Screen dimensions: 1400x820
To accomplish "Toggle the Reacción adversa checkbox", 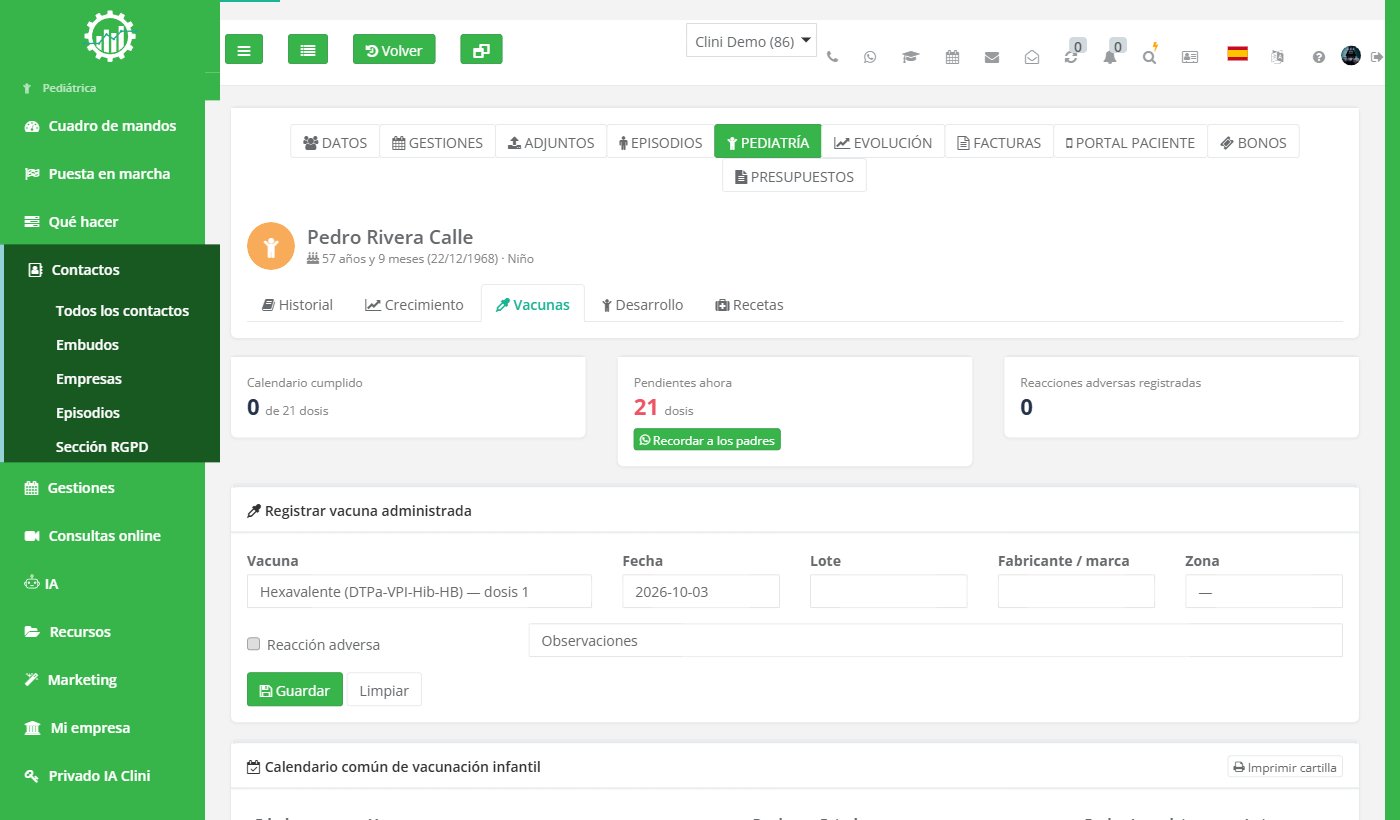I will pyautogui.click(x=254, y=644).
